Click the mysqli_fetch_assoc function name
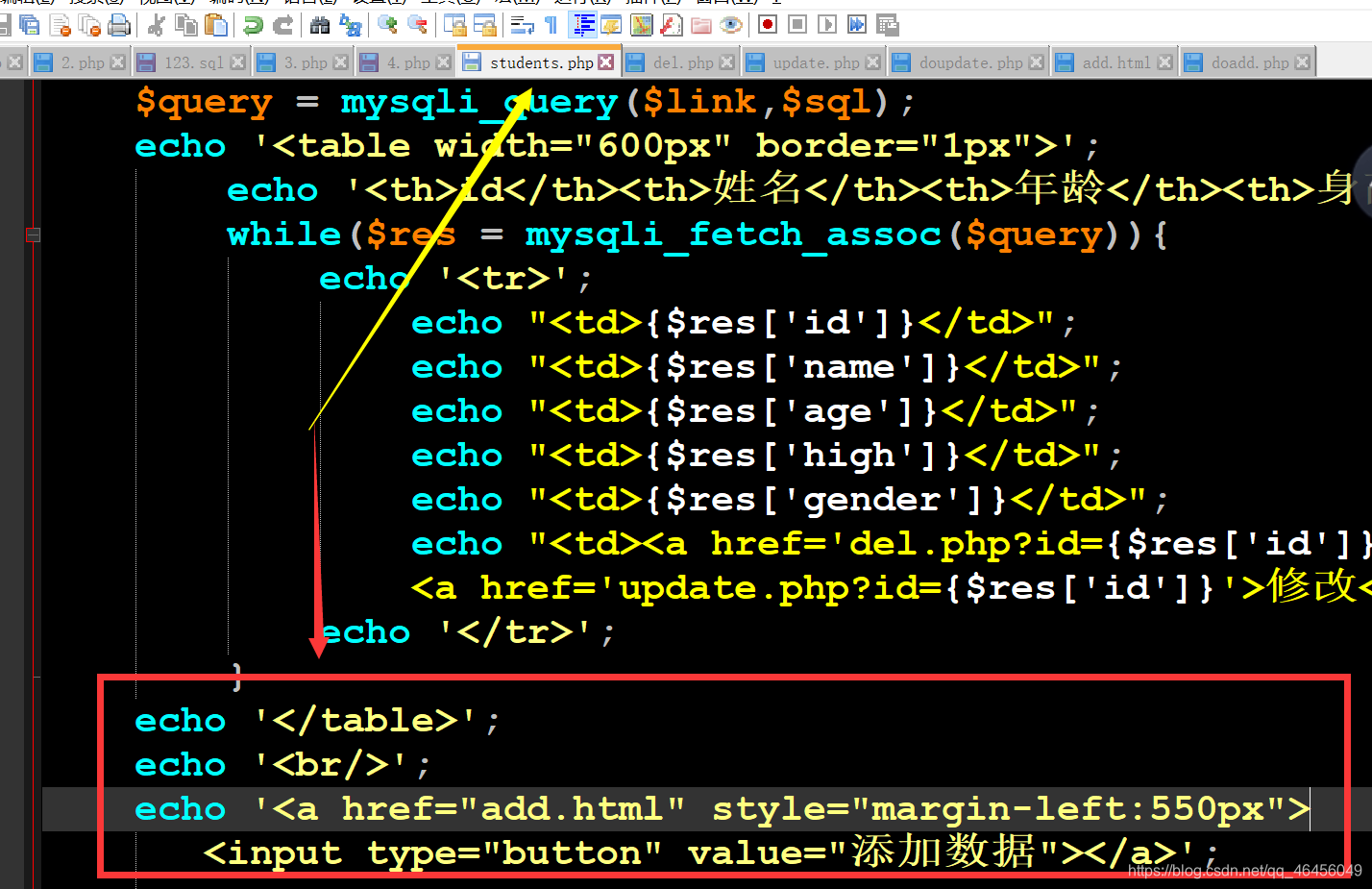Image resolution: width=1372 pixels, height=889 pixels. coord(734,235)
